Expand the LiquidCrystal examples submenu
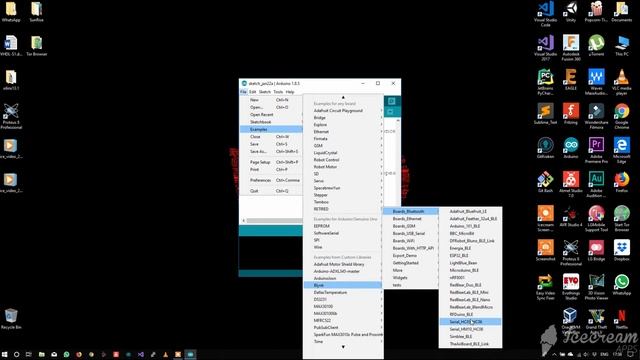The height and width of the screenshot is (360, 640). tap(343, 153)
